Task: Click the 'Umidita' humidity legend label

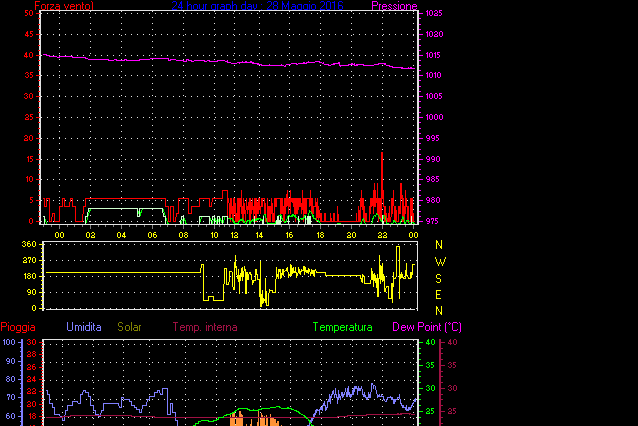Action: click(83, 327)
